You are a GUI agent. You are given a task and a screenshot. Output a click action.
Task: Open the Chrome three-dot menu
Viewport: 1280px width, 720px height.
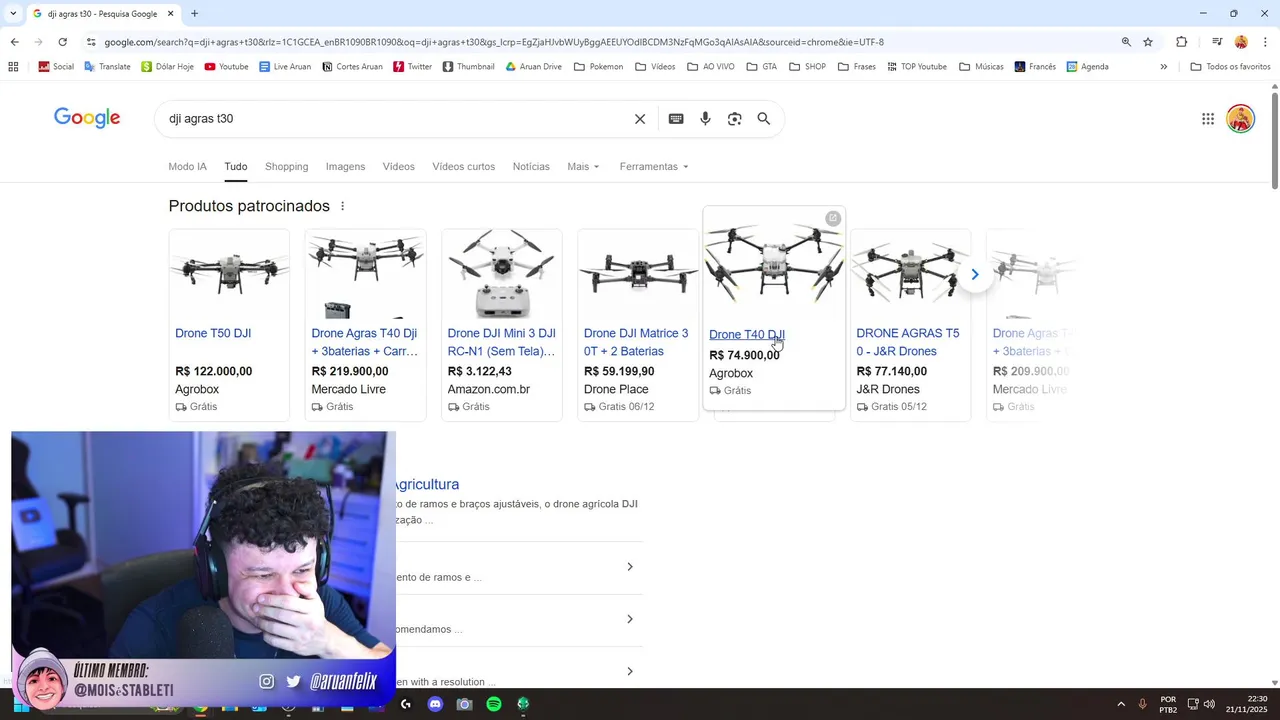[x=1265, y=42]
